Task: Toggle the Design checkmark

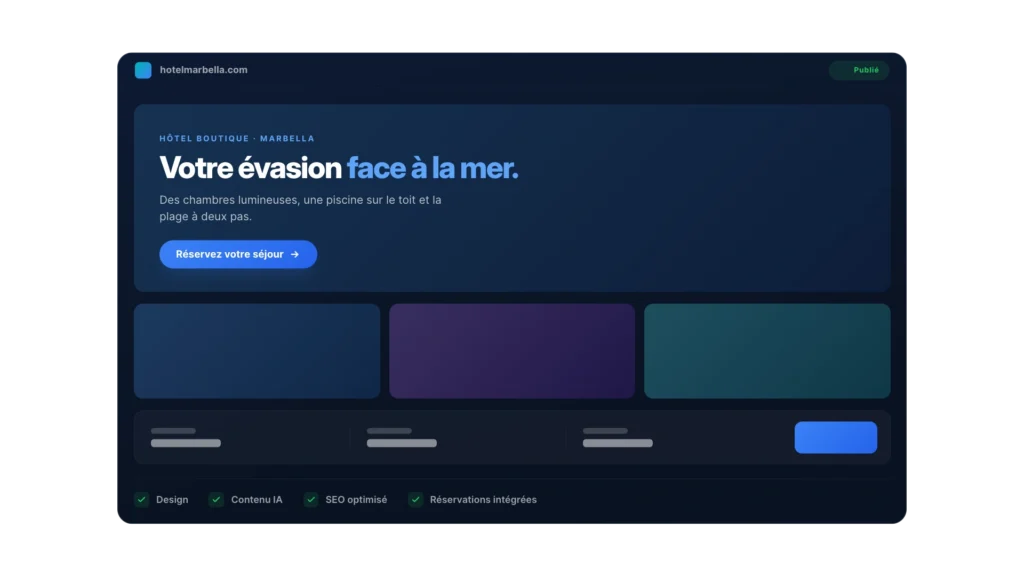Action: click(142, 500)
